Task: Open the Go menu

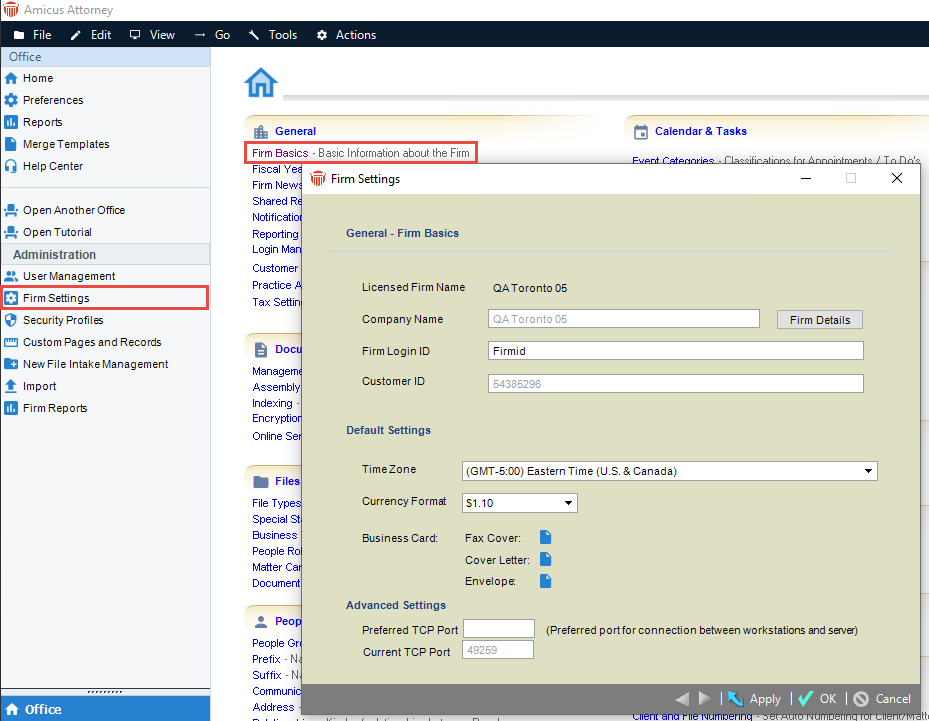Action: [212, 35]
